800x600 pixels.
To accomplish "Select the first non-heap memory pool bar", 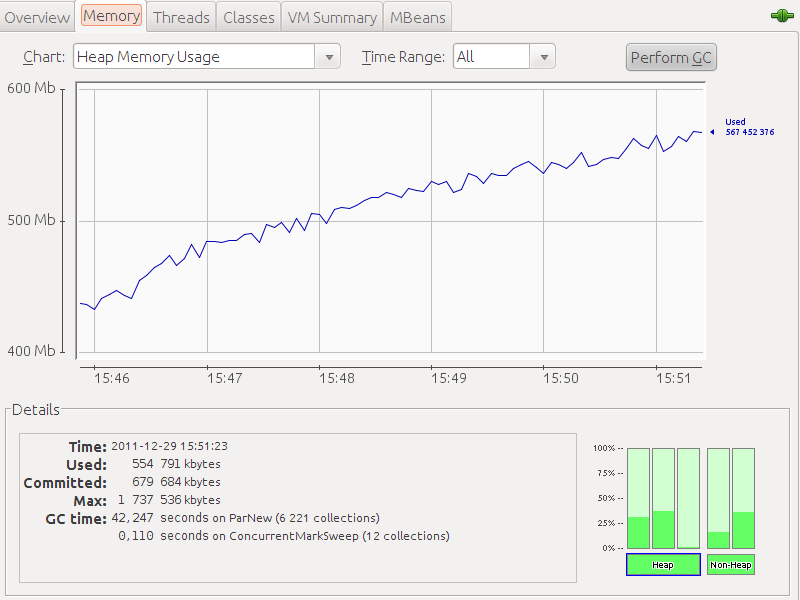I will click(x=718, y=498).
